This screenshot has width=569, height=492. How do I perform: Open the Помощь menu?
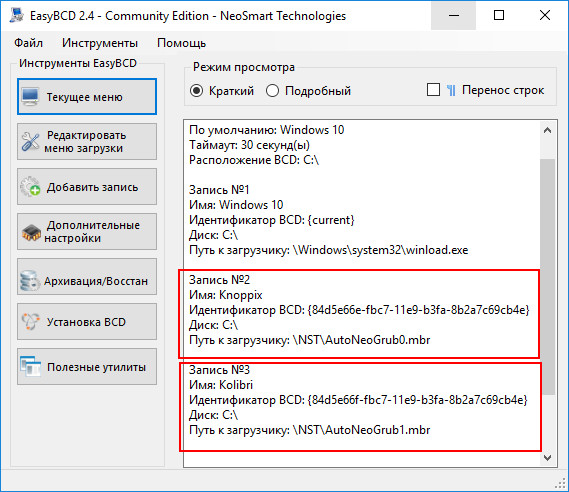click(181, 43)
